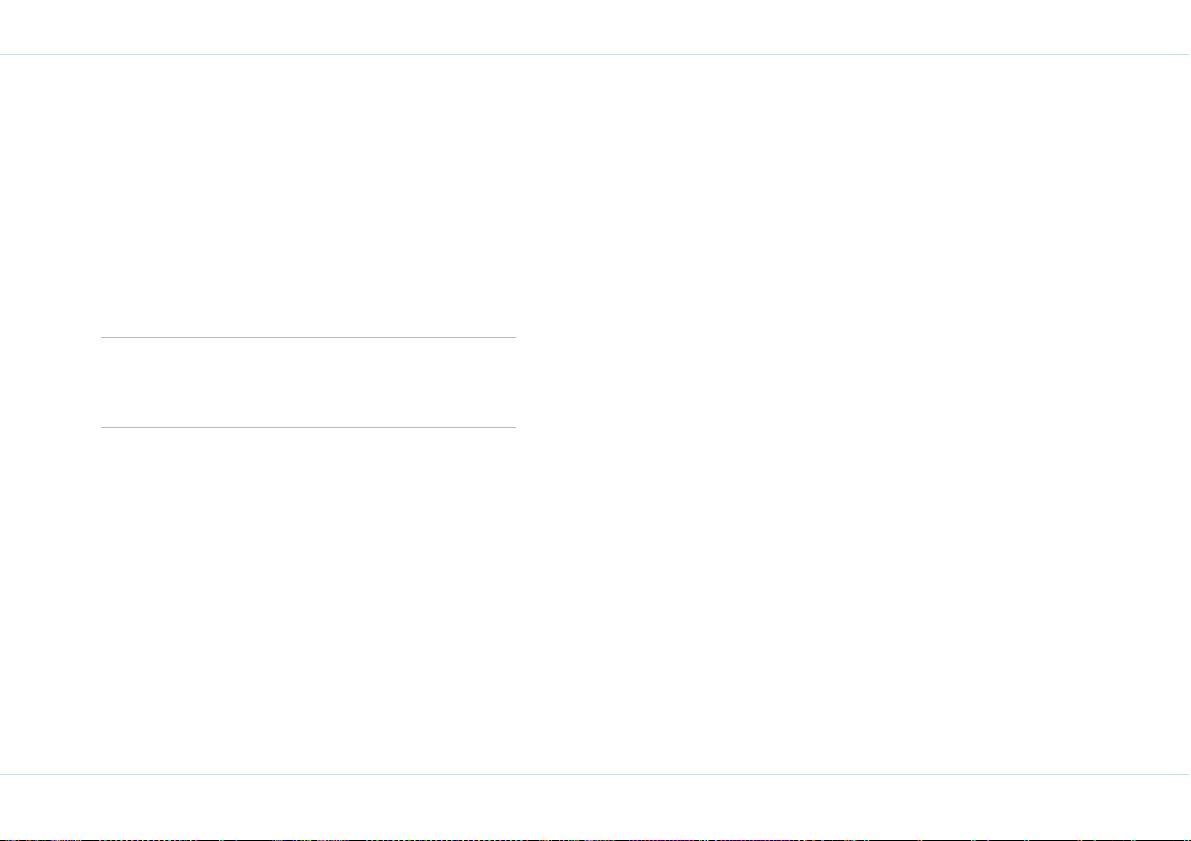Click the dashed border at the bottom edge
This screenshot has height=841, width=1191.
pos(596,839)
